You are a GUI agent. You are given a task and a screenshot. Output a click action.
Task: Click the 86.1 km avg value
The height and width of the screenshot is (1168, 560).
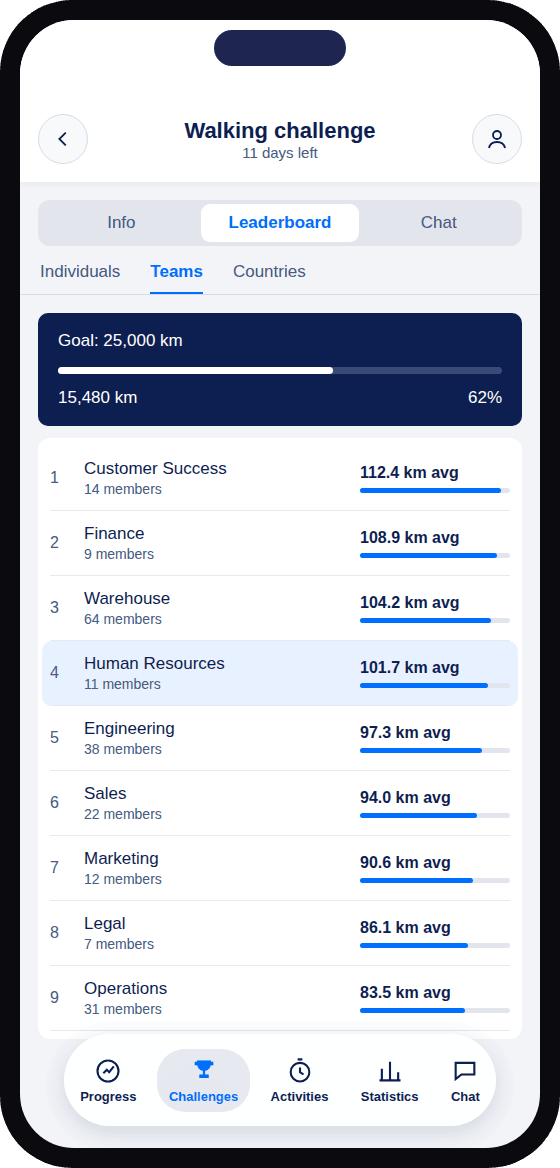[x=405, y=927]
